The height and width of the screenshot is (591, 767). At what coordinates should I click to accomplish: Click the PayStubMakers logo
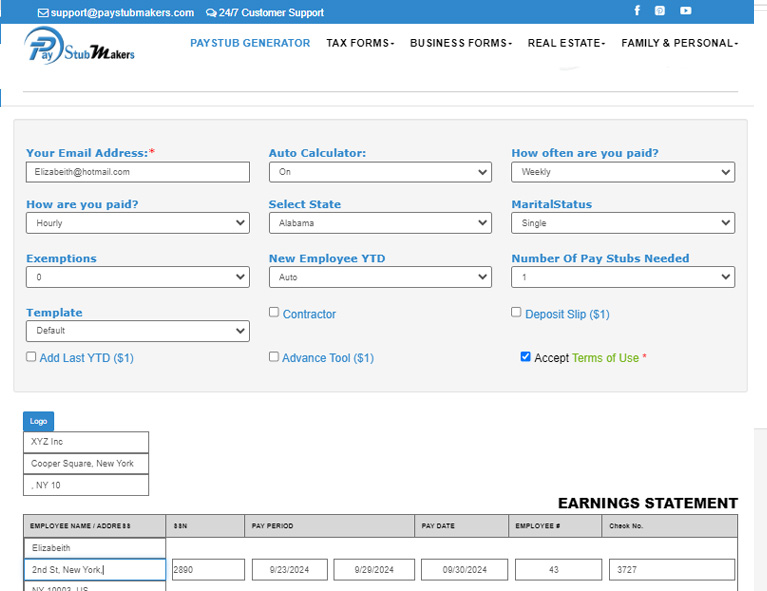click(79, 45)
